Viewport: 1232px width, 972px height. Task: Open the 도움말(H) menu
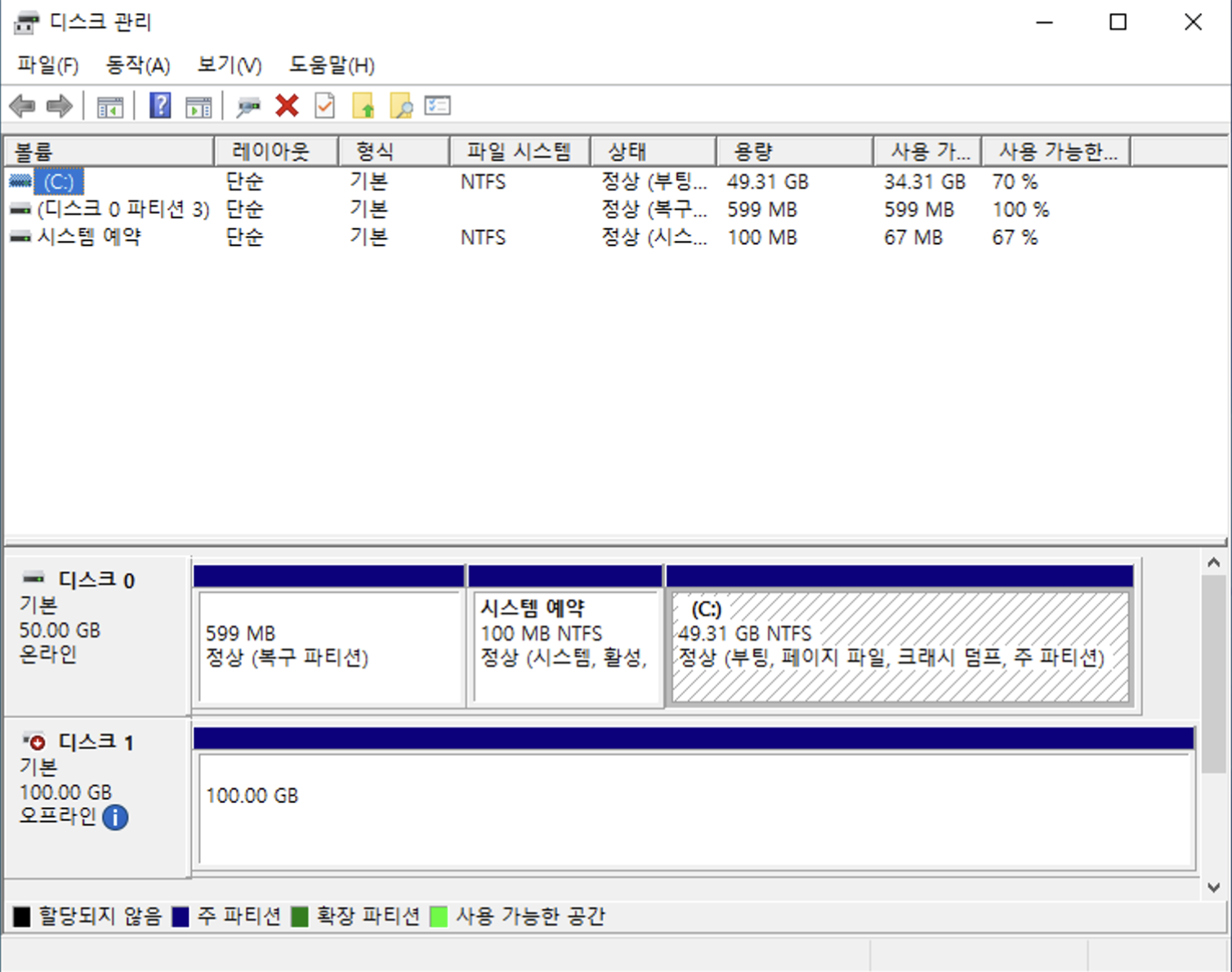click(332, 65)
